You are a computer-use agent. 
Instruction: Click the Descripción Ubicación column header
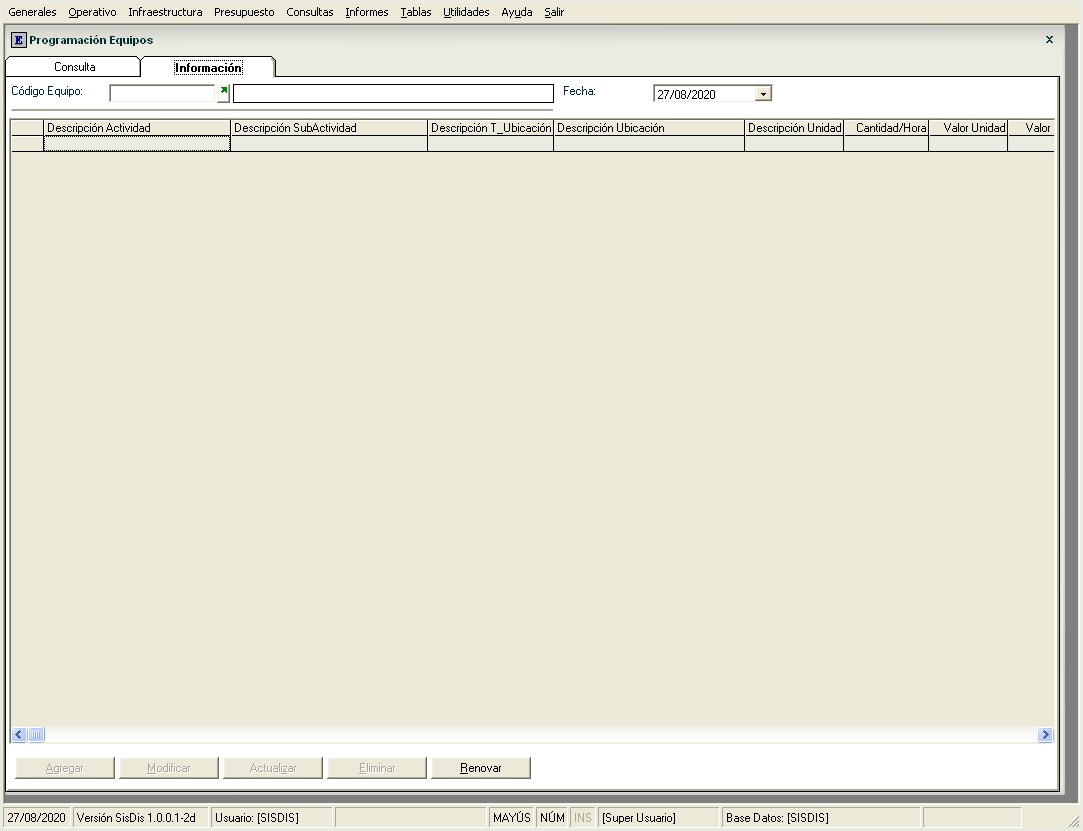(648, 128)
